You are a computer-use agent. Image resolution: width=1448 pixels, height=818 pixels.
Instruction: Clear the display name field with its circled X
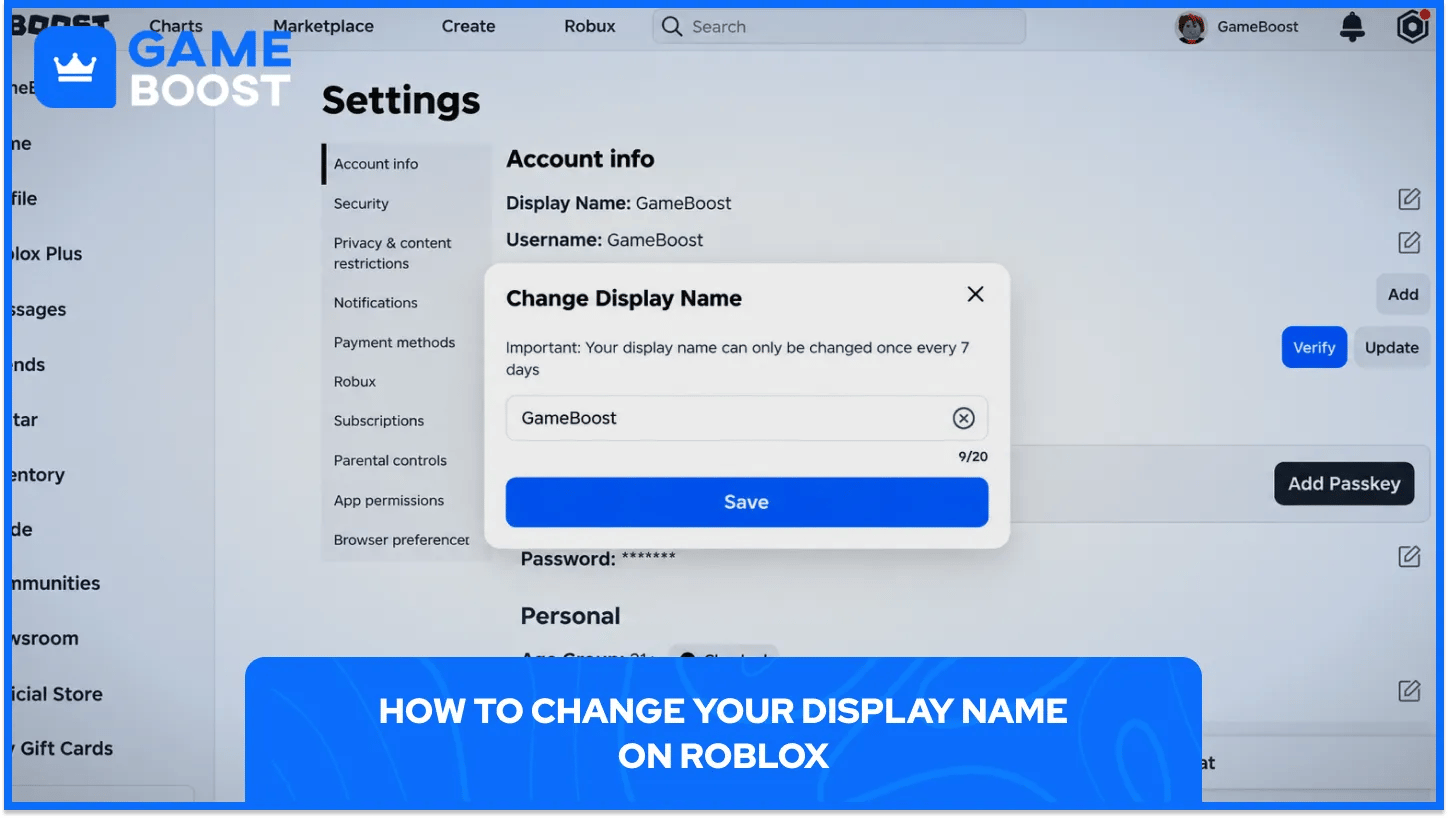click(963, 418)
